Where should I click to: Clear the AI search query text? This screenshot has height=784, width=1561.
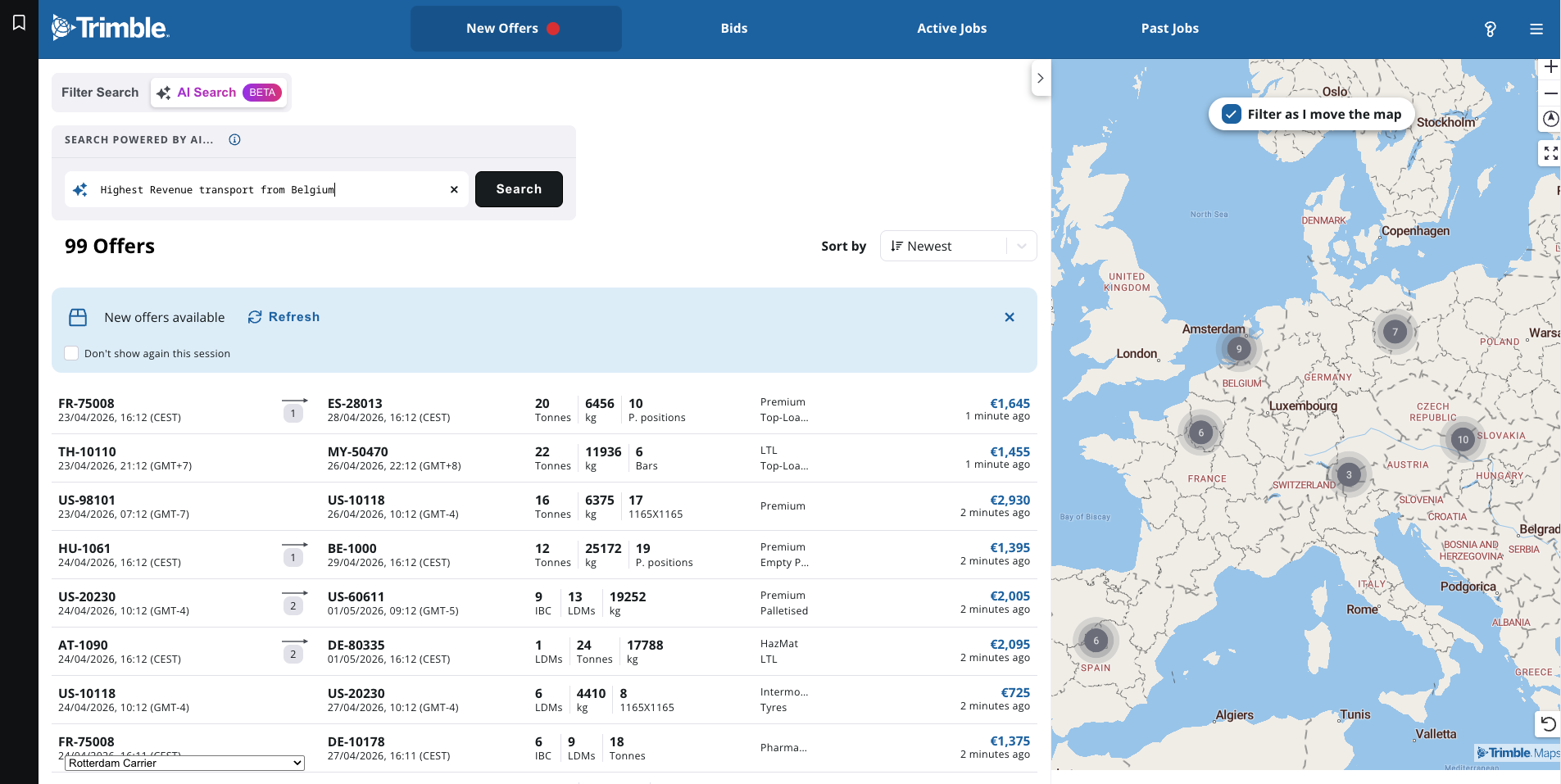(454, 189)
